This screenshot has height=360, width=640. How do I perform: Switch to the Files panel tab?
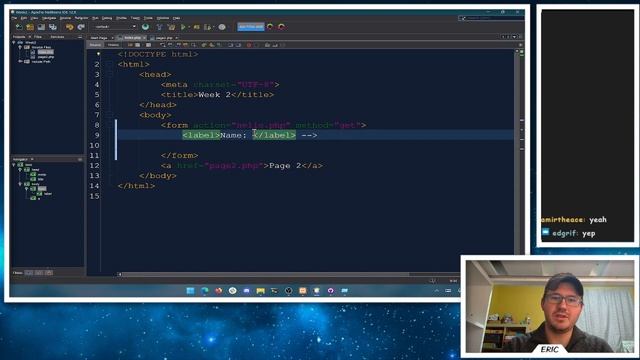point(38,37)
